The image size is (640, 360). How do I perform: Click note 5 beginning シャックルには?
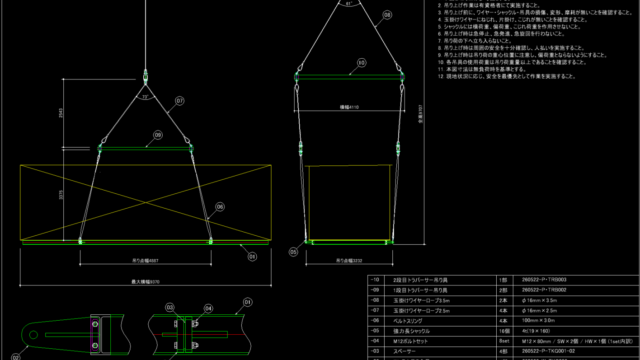[509, 27]
